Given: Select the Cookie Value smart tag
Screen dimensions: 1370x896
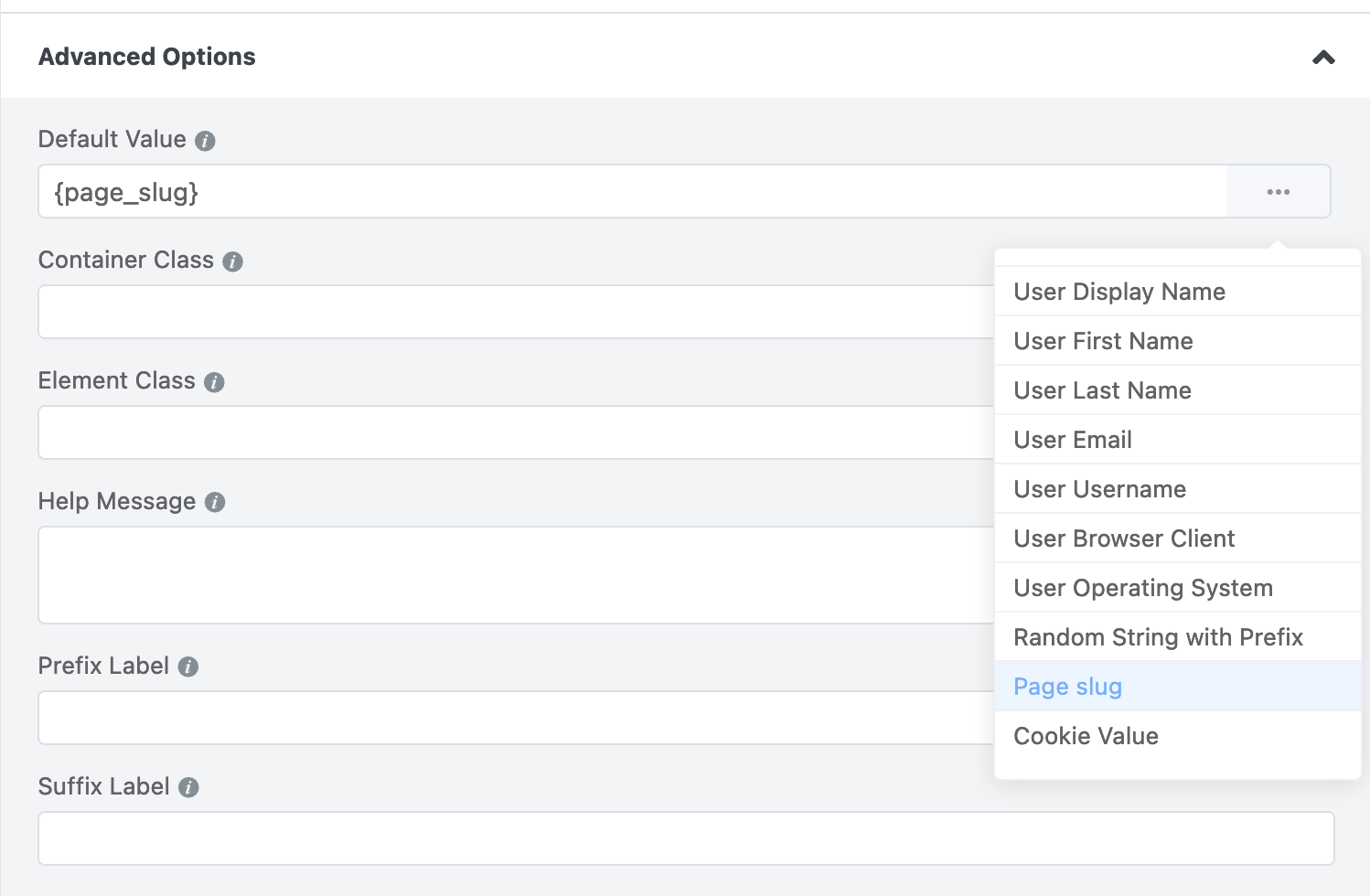Looking at the screenshot, I should [x=1086, y=735].
